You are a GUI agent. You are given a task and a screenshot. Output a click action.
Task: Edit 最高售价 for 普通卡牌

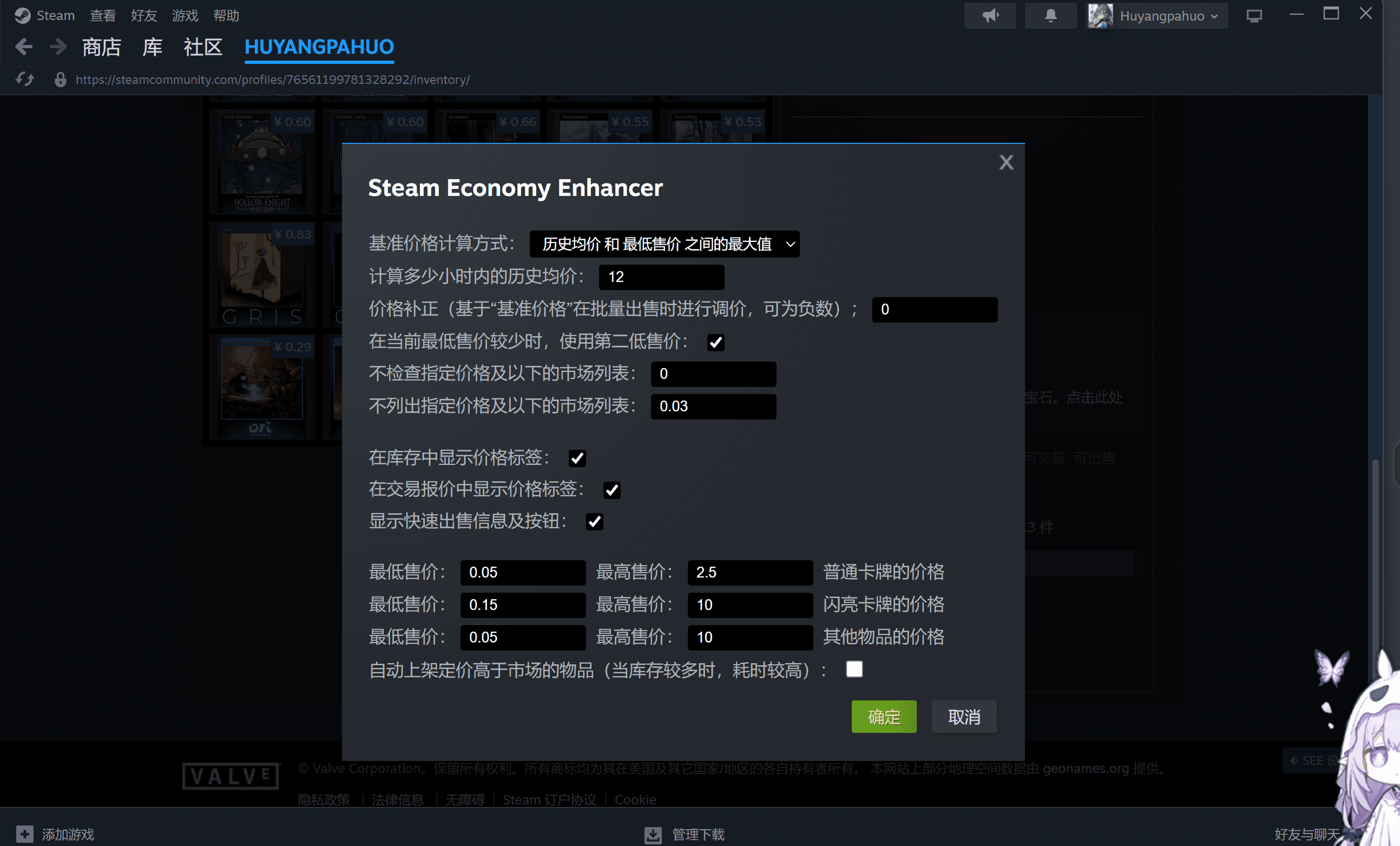point(750,573)
